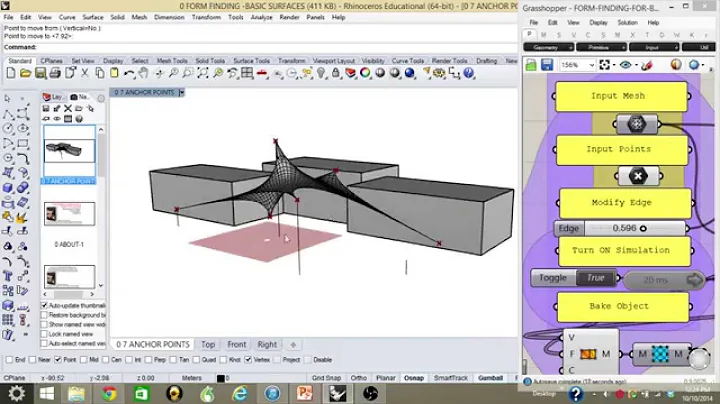Open the Surface menu in Rhino
This screenshot has height=404, width=720.
93,17
